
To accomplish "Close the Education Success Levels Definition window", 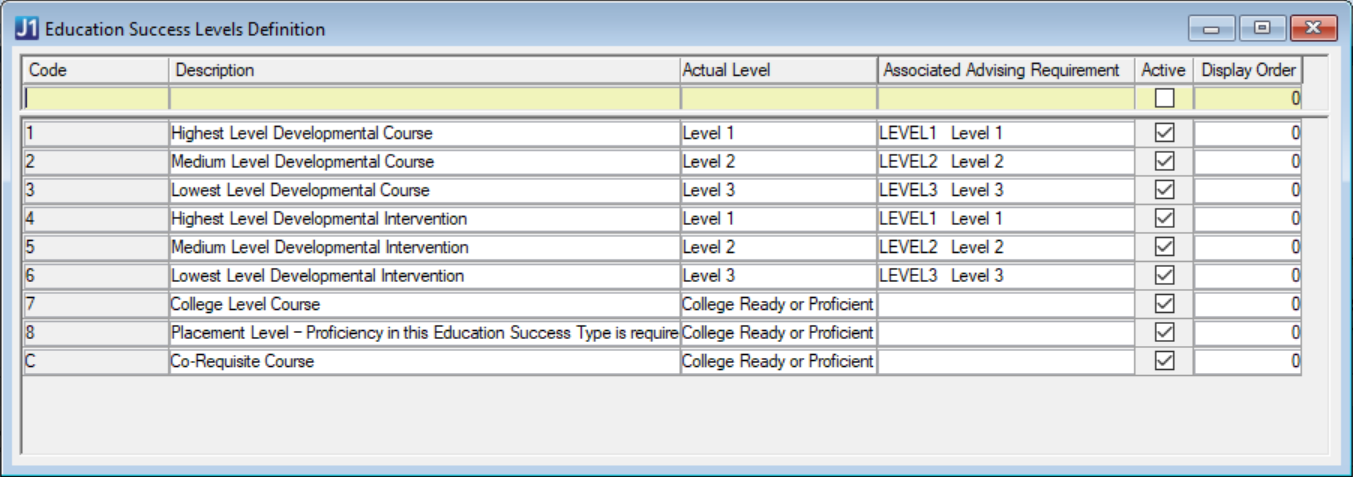I will (x=1314, y=29).
